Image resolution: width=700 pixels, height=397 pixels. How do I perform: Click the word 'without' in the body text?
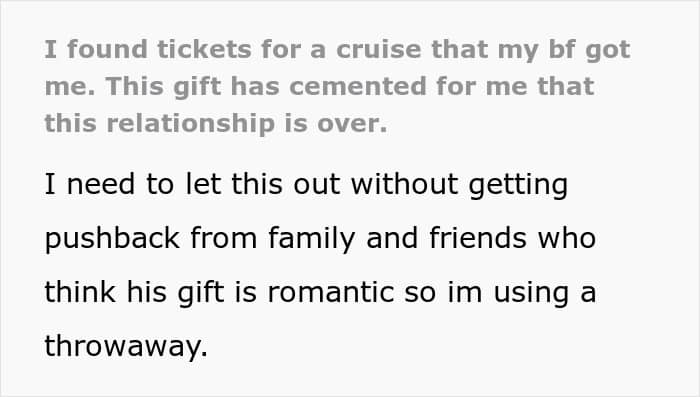click(404, 184)
